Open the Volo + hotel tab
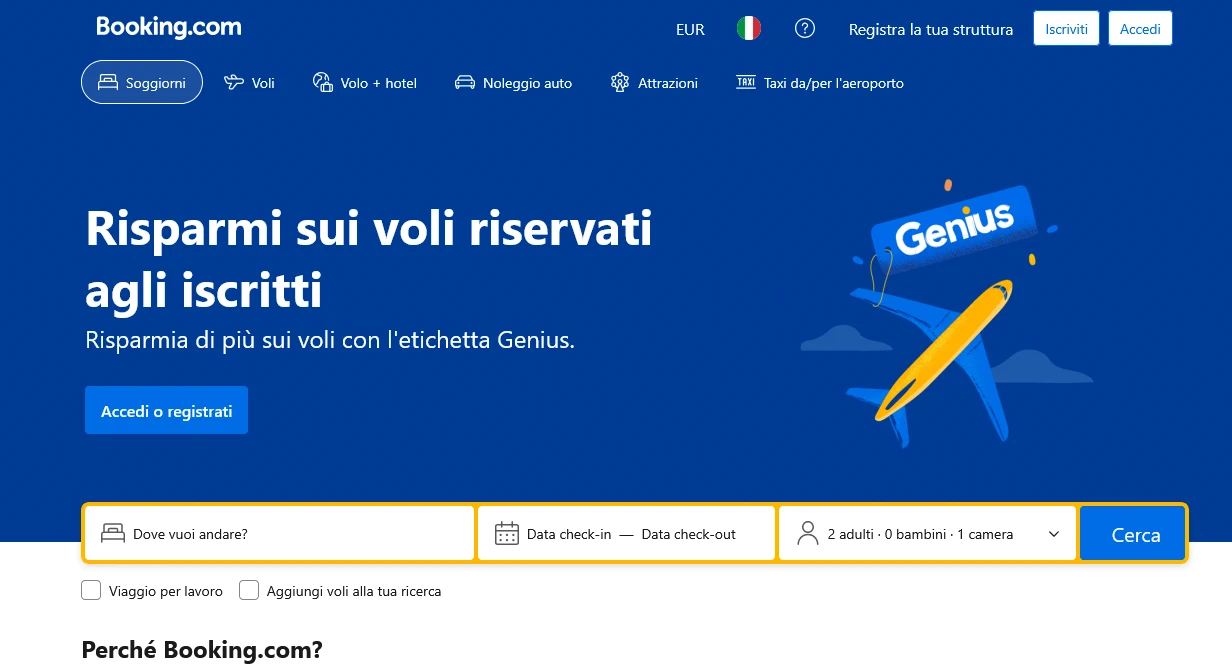 pos(365,83)
